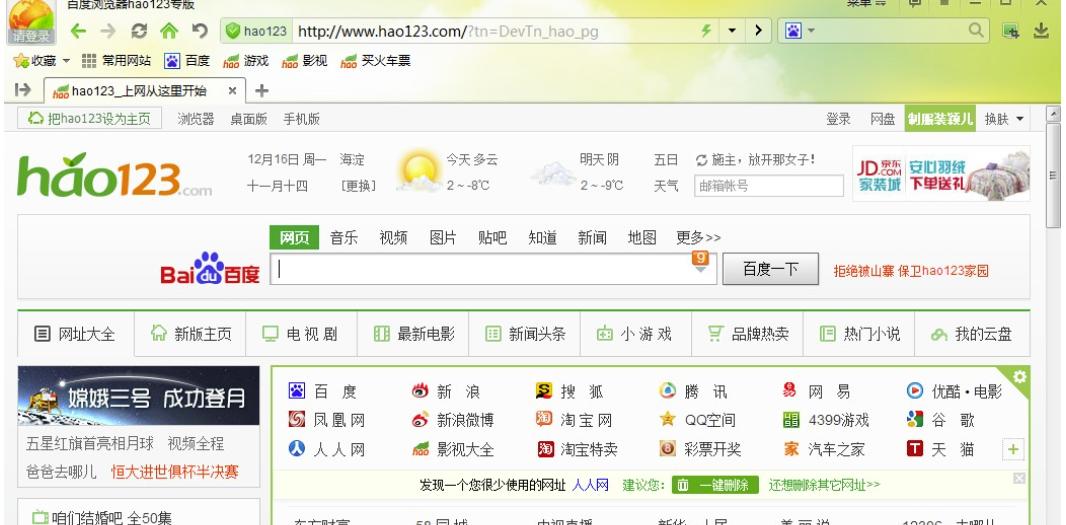
Task: Click the login avatar 请登录
Action: (x=31, y=22)
